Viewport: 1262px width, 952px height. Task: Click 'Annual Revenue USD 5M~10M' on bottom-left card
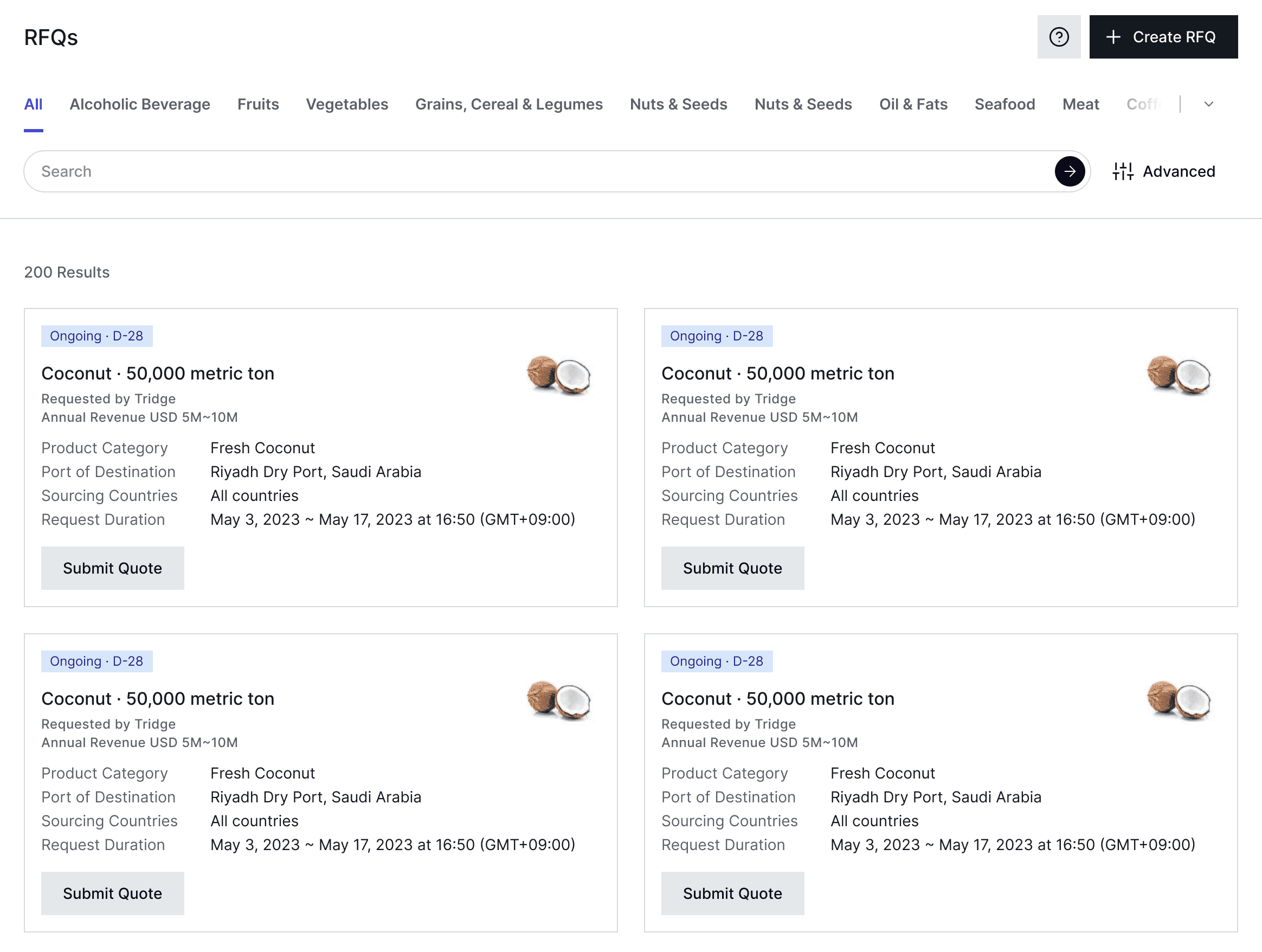point(139,742)
